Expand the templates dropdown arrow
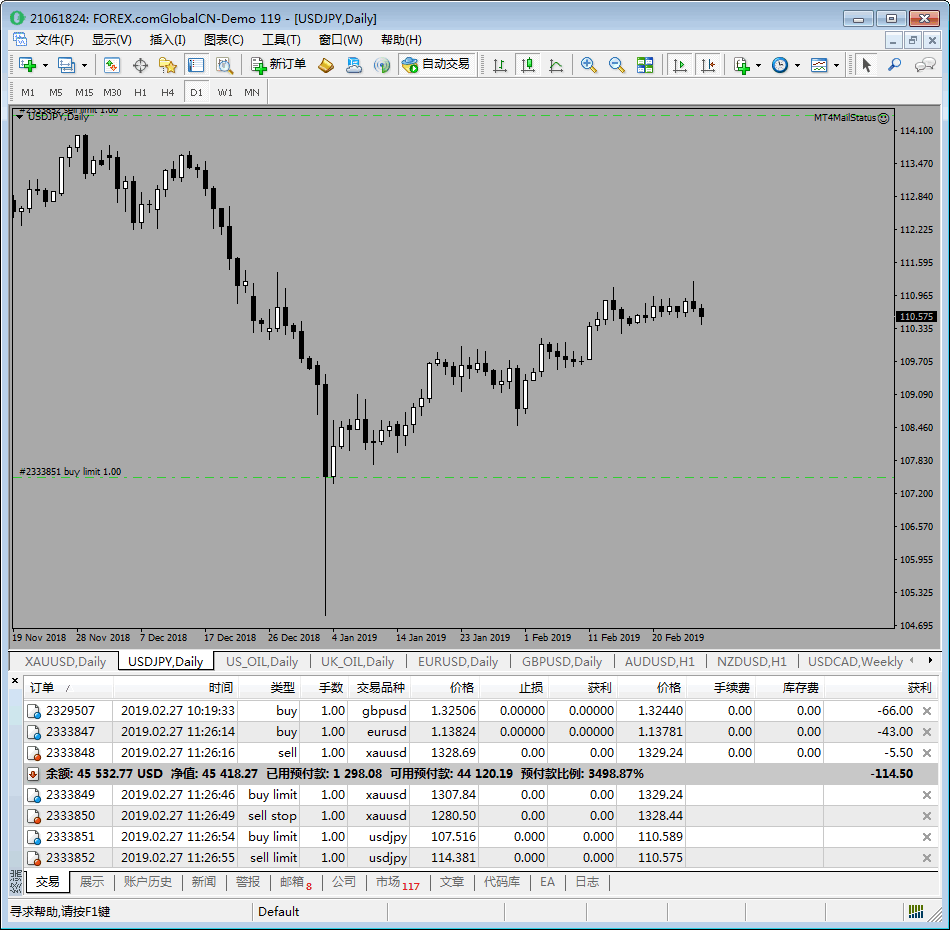This screenshot has height=930, width=950. 837,65
